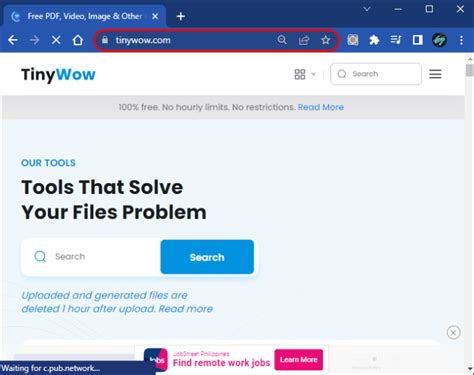
Task: Open a new browser tab
Action: point(181,16)
